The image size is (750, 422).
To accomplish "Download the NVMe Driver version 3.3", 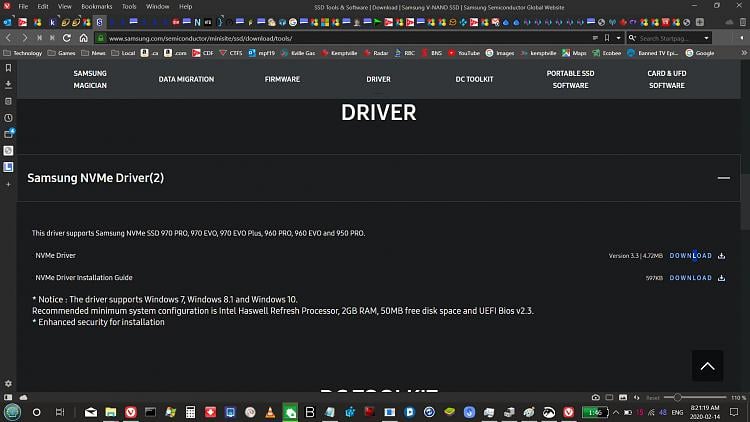I will (x=691, y=256).
